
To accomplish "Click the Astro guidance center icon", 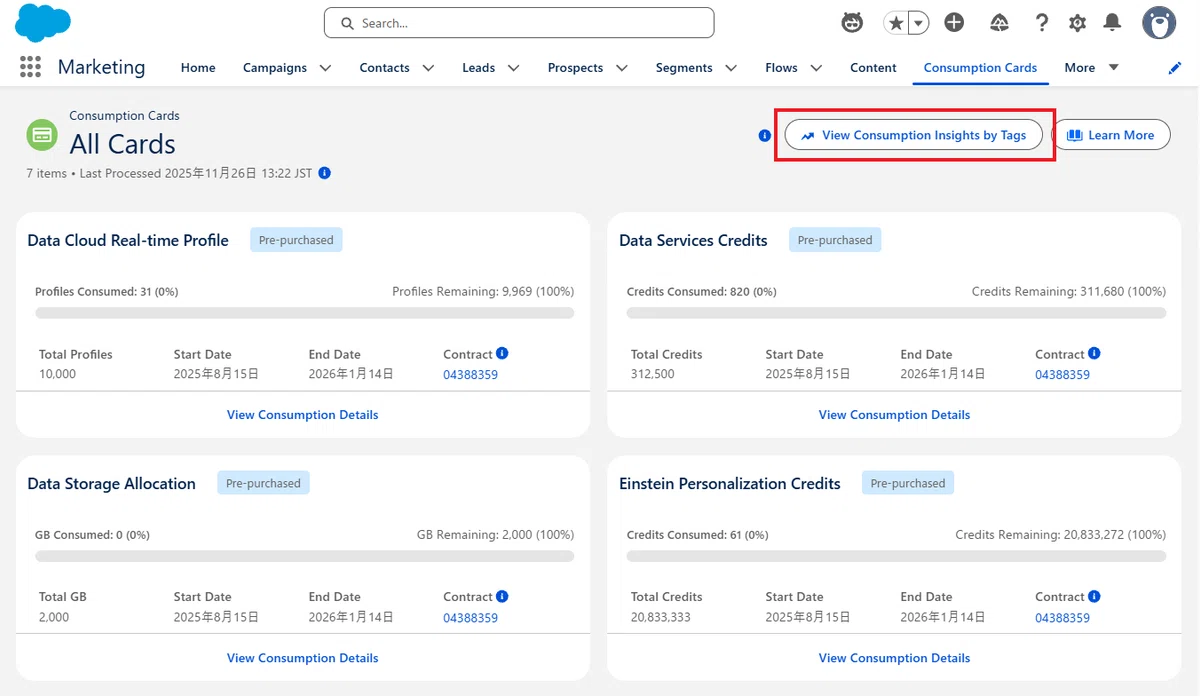I will [852, 22].
